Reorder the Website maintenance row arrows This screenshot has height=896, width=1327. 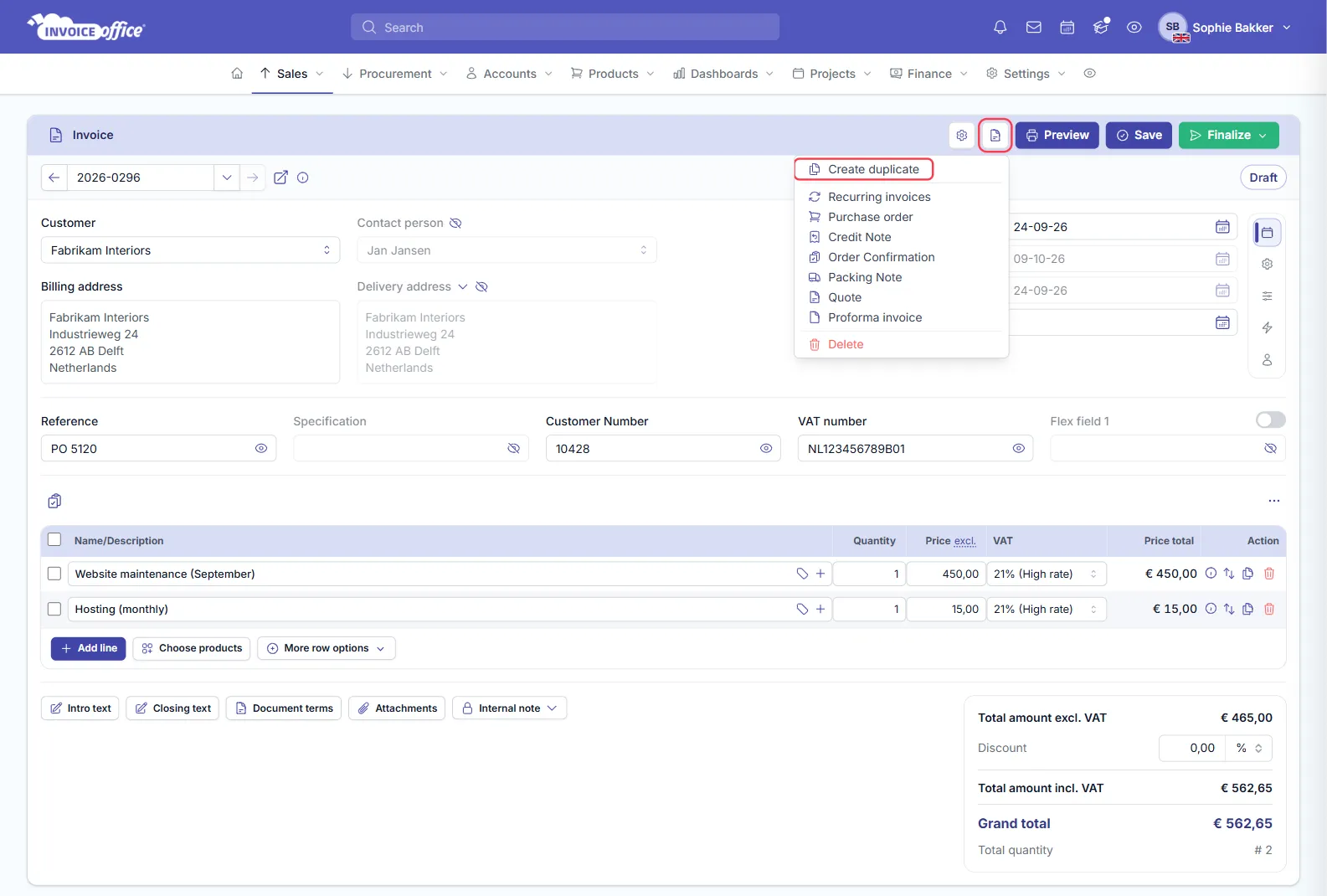click(x=1229, y=574)
